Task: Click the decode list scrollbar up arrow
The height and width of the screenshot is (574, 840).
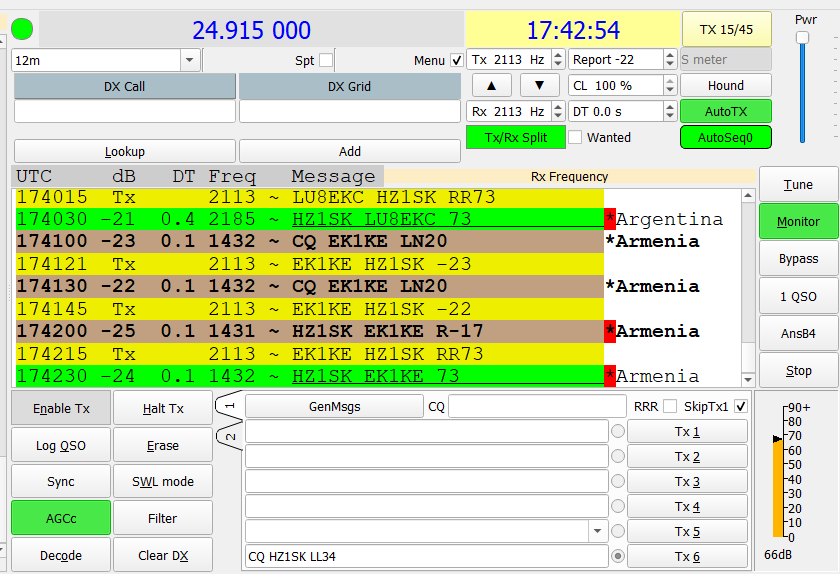Action: tap(748, 196)
